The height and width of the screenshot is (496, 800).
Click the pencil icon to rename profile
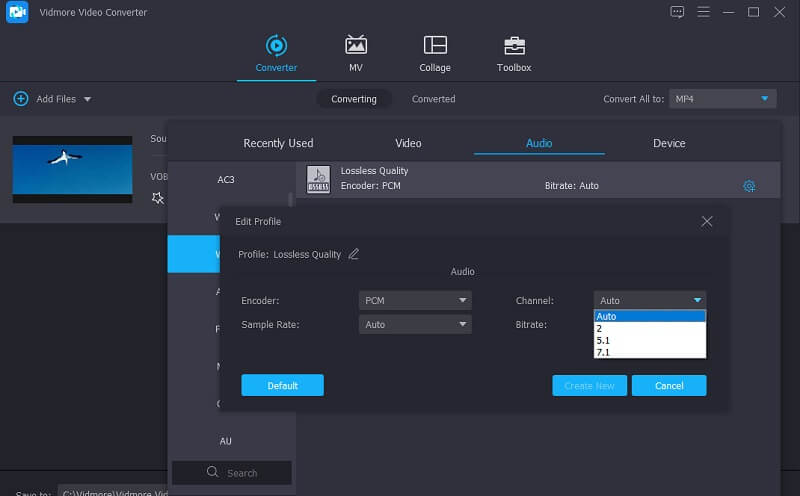point(353,254)
